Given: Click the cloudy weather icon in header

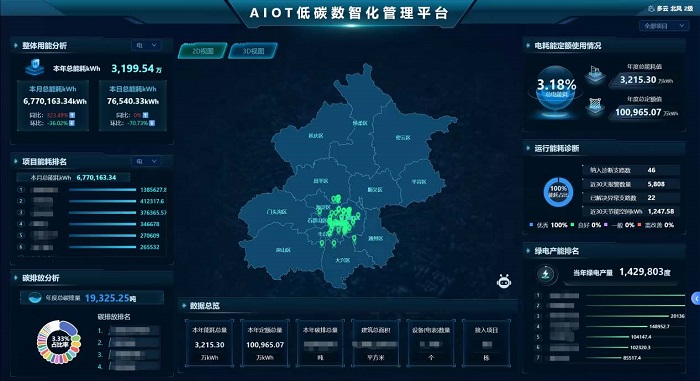Looking at the screenshot, I should (651, 8).
